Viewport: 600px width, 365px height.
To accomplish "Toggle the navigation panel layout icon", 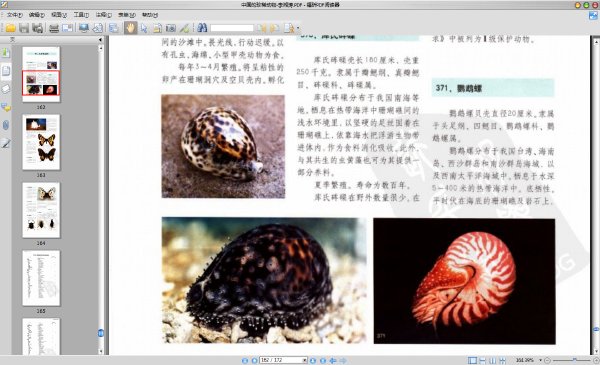I will [x=114, y=28].
